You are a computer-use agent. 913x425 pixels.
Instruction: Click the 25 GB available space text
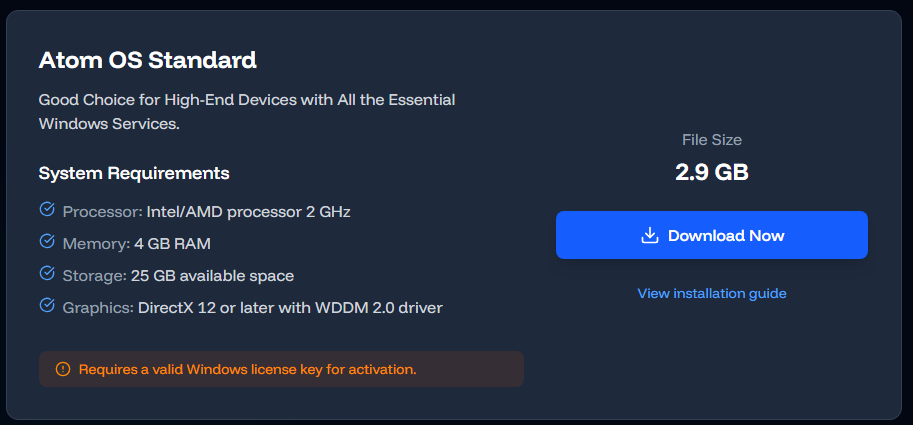[213, 276]
